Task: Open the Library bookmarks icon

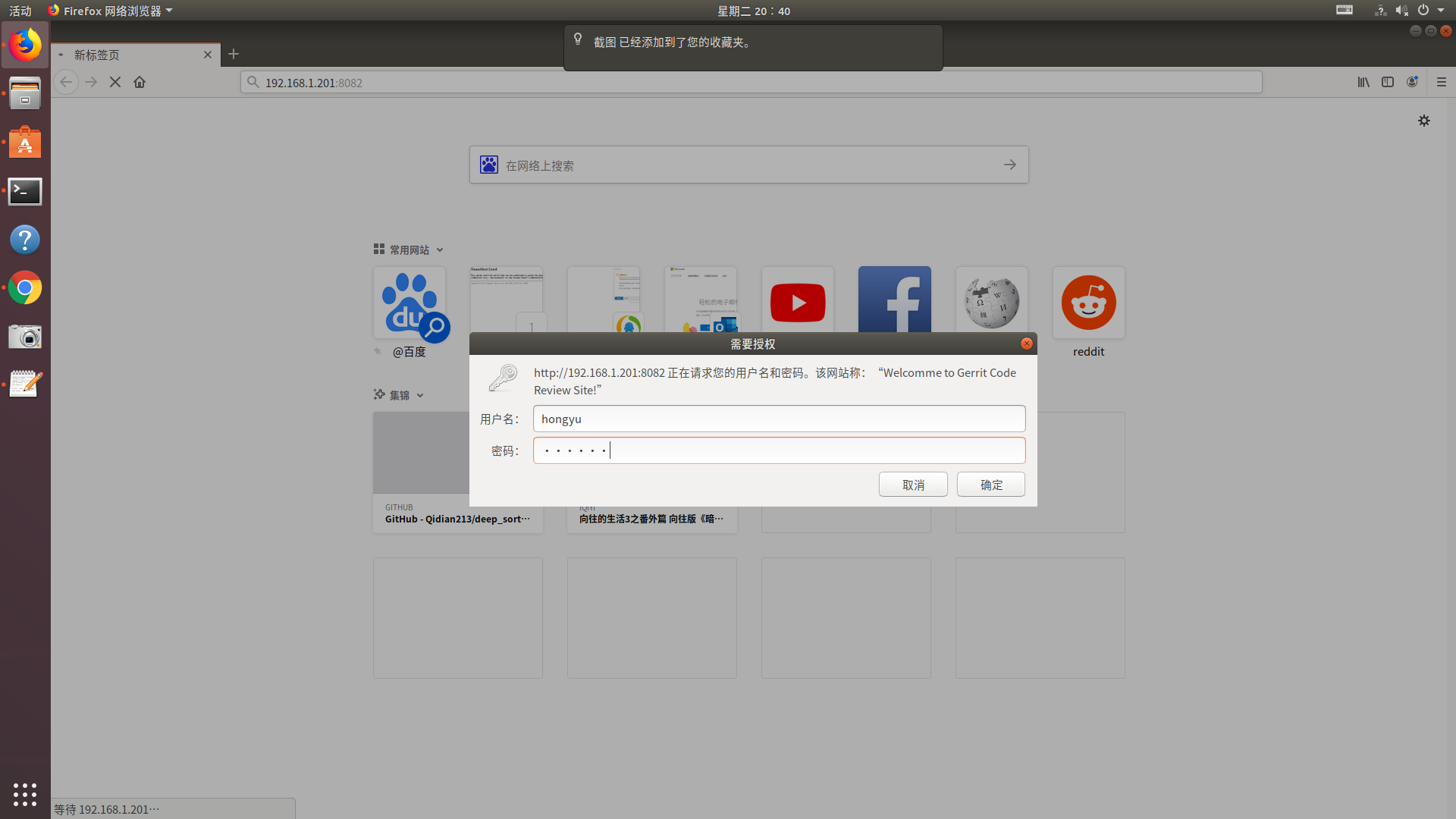Action: [1363, 82]
